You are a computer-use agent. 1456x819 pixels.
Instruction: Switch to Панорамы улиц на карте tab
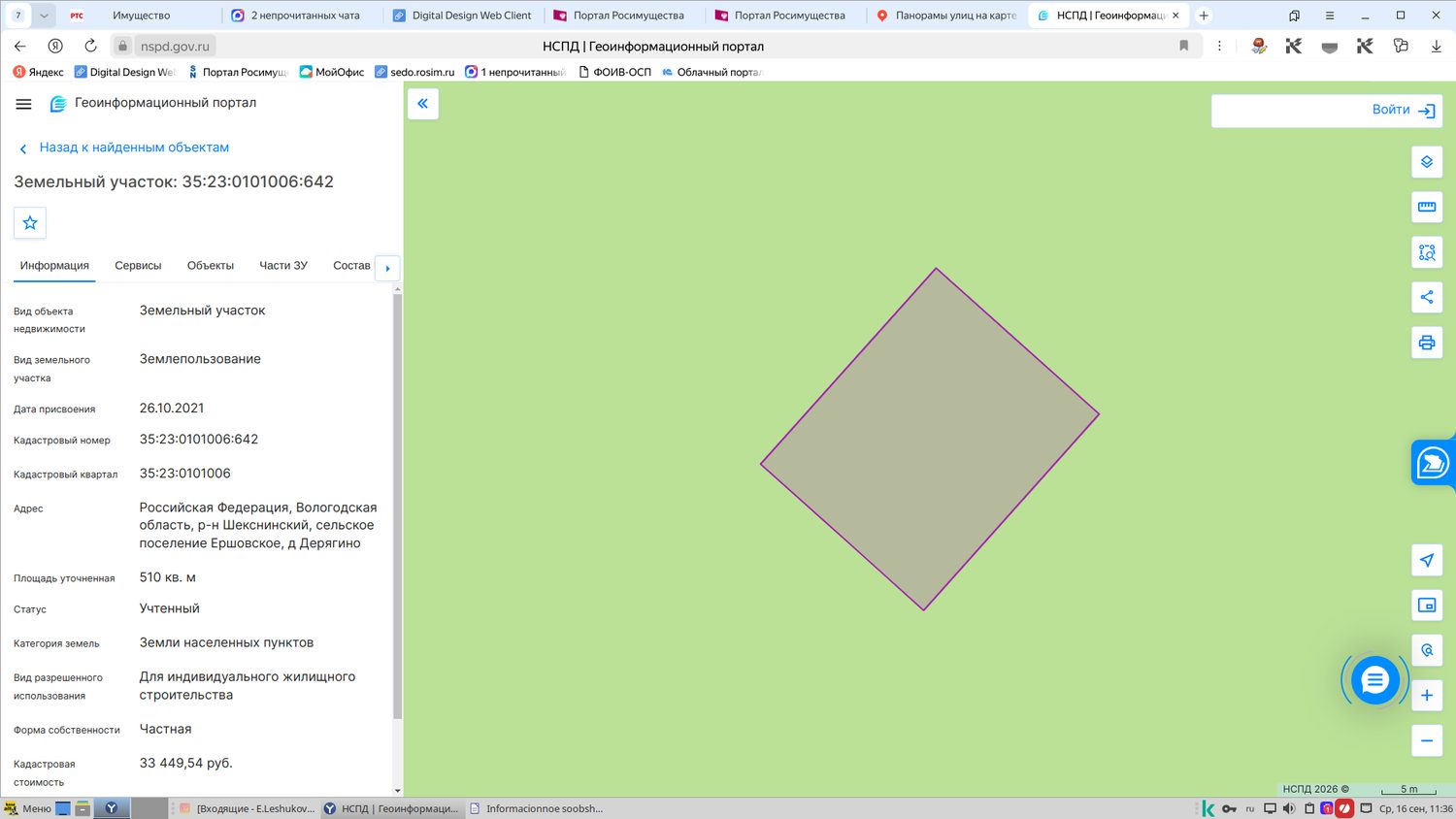(x=946, y=16)
